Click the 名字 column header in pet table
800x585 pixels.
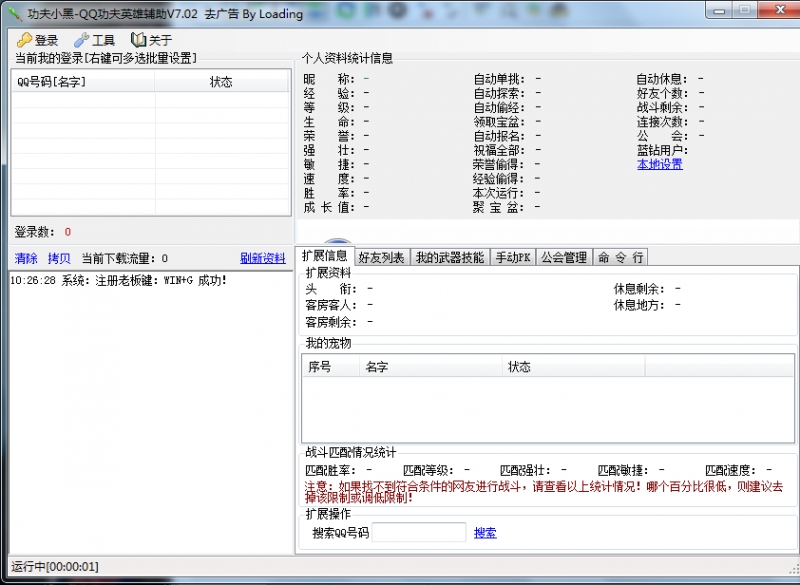tap(431, 367)
